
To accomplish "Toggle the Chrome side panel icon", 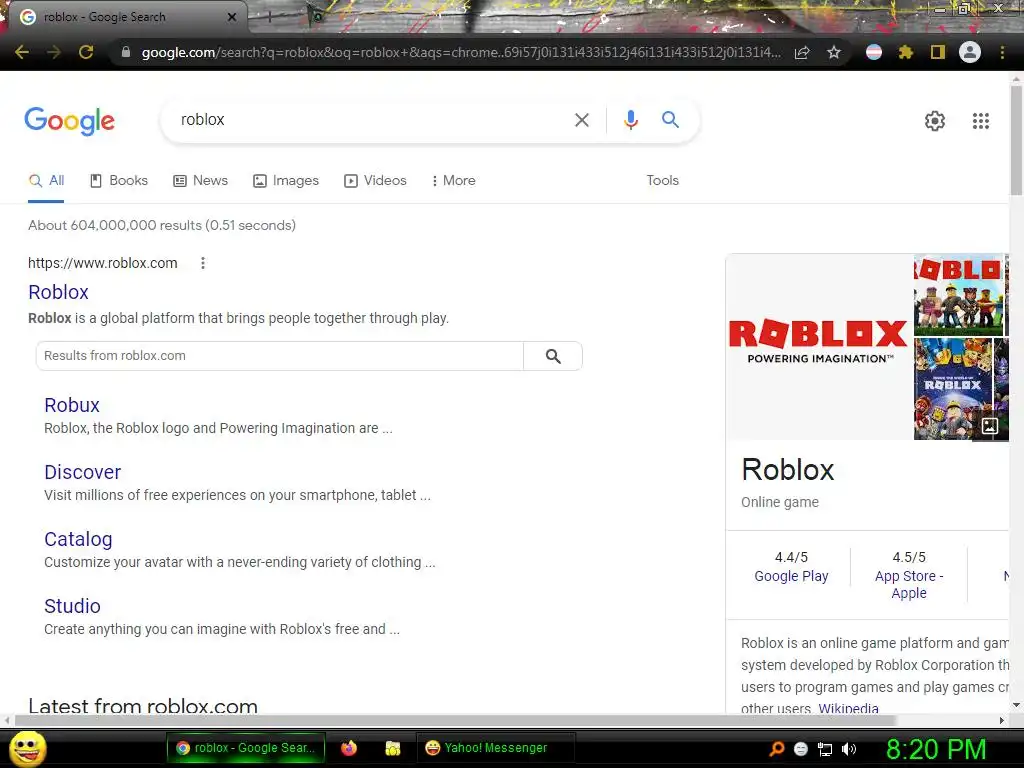I will (938, 52).
